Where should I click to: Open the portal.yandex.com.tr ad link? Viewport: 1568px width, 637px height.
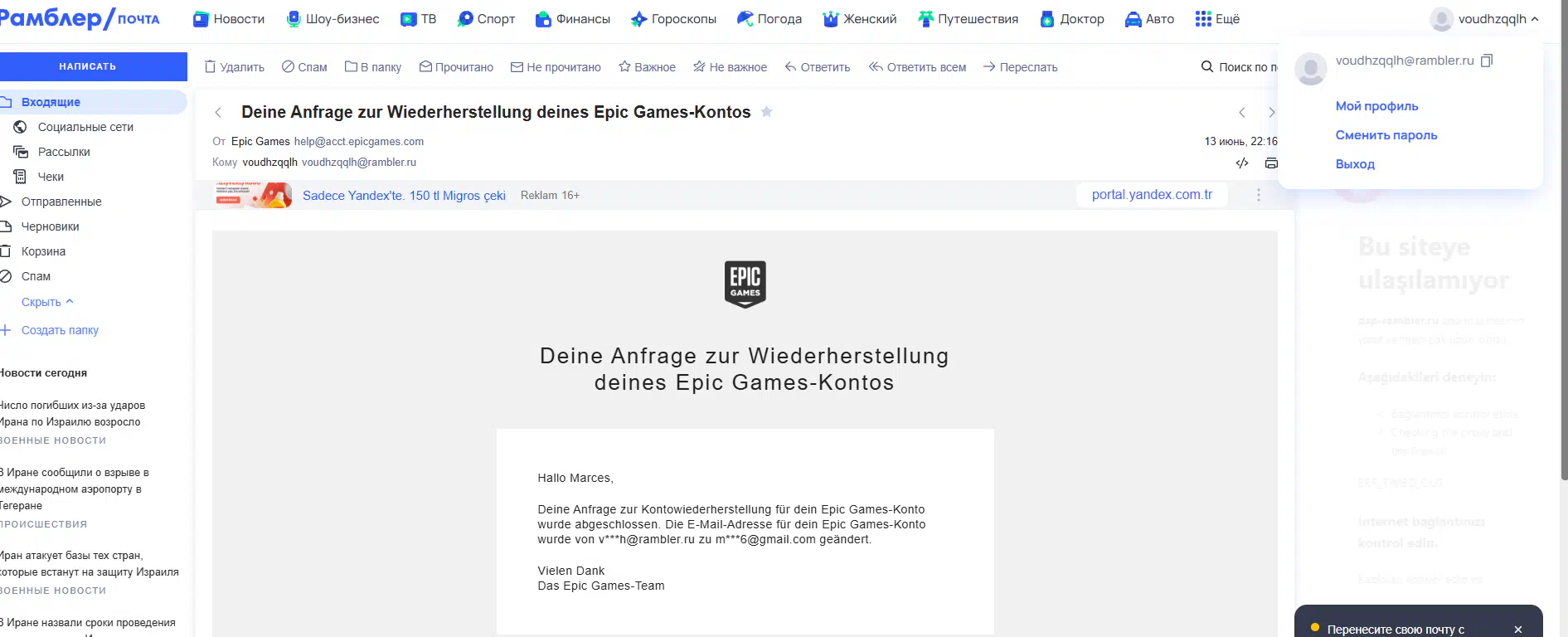[x=1152, y=195]
